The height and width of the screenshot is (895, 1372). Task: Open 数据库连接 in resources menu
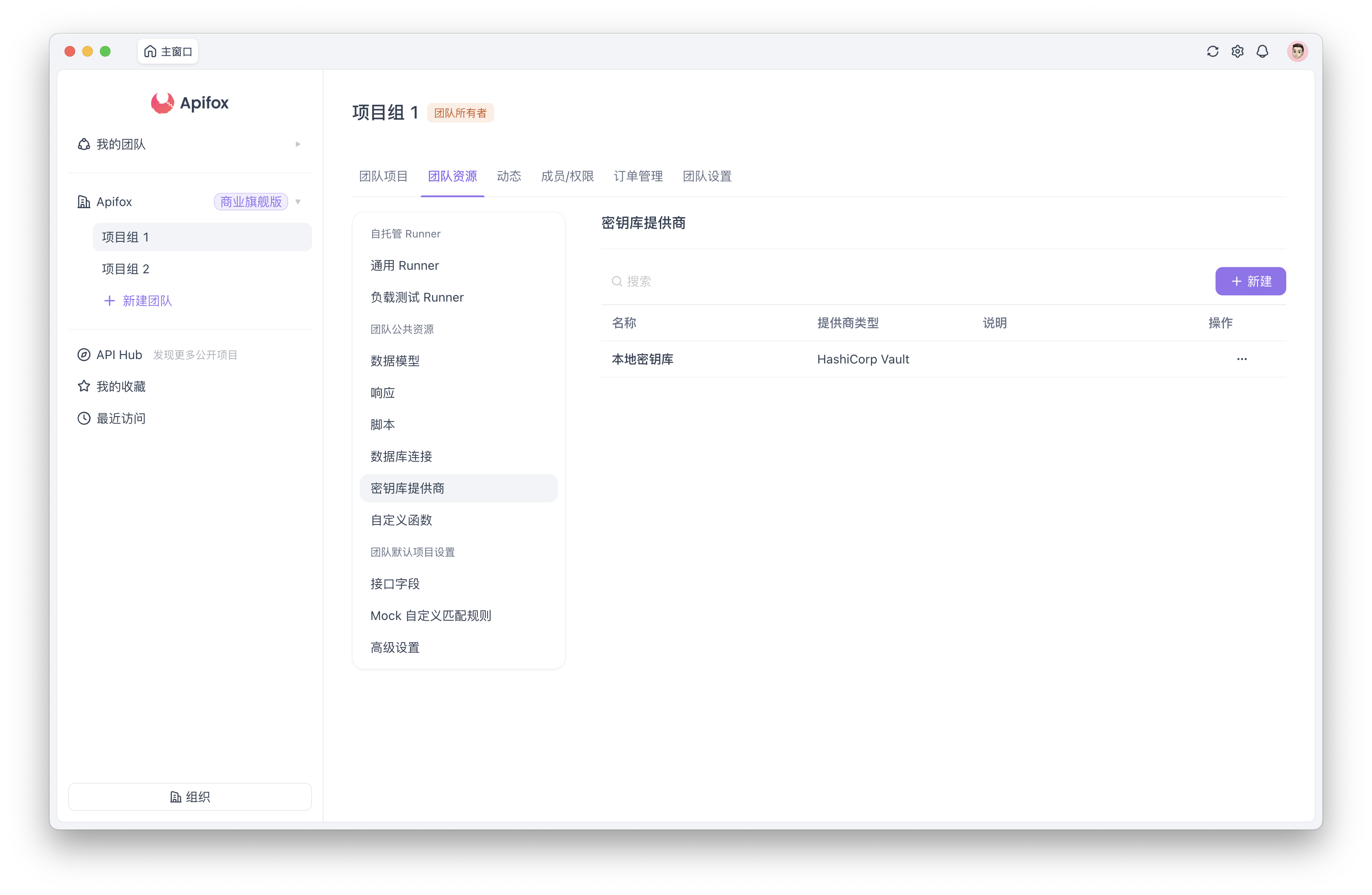(401, 456)
